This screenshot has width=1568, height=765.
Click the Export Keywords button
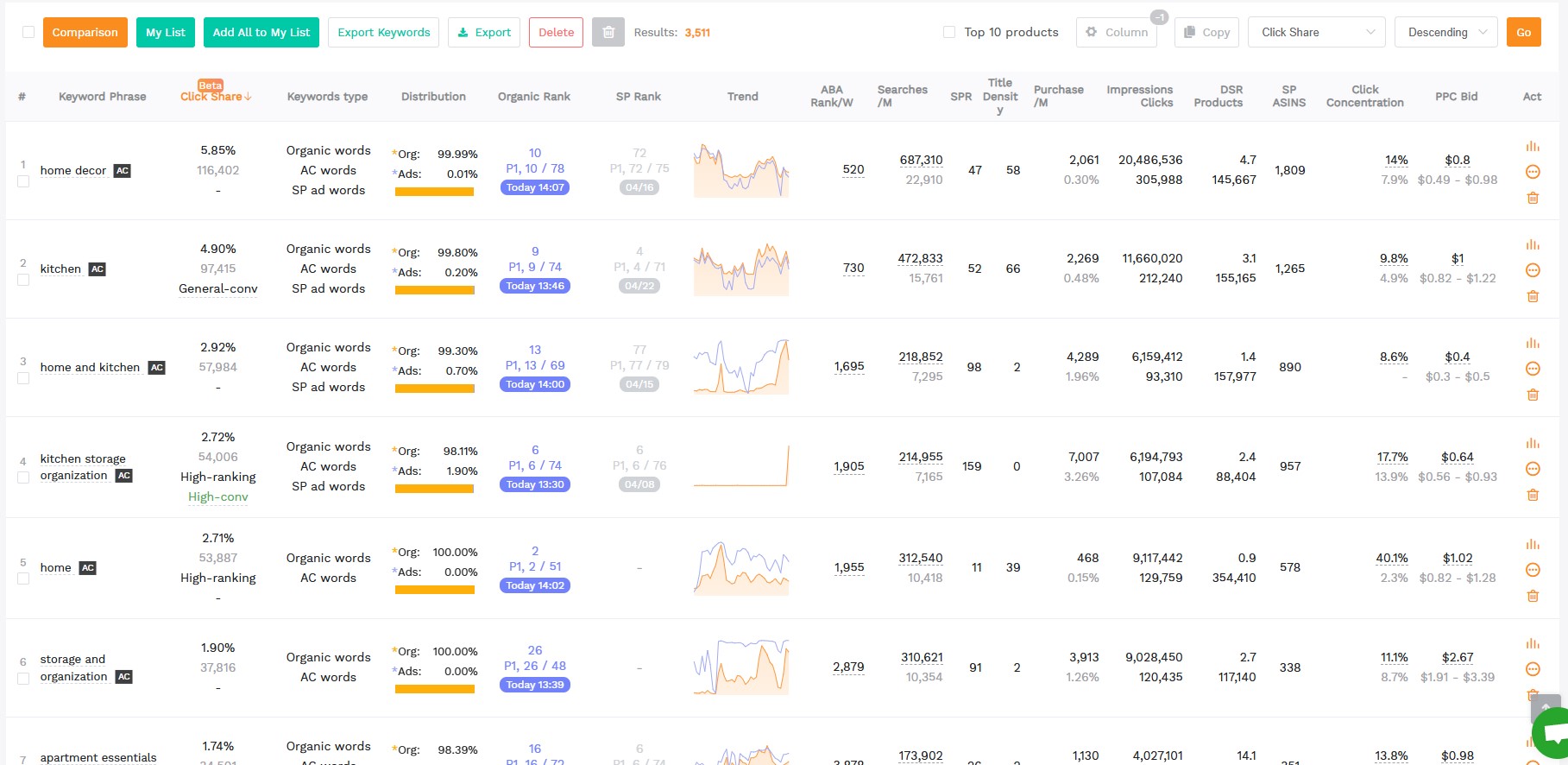(384, 32)
